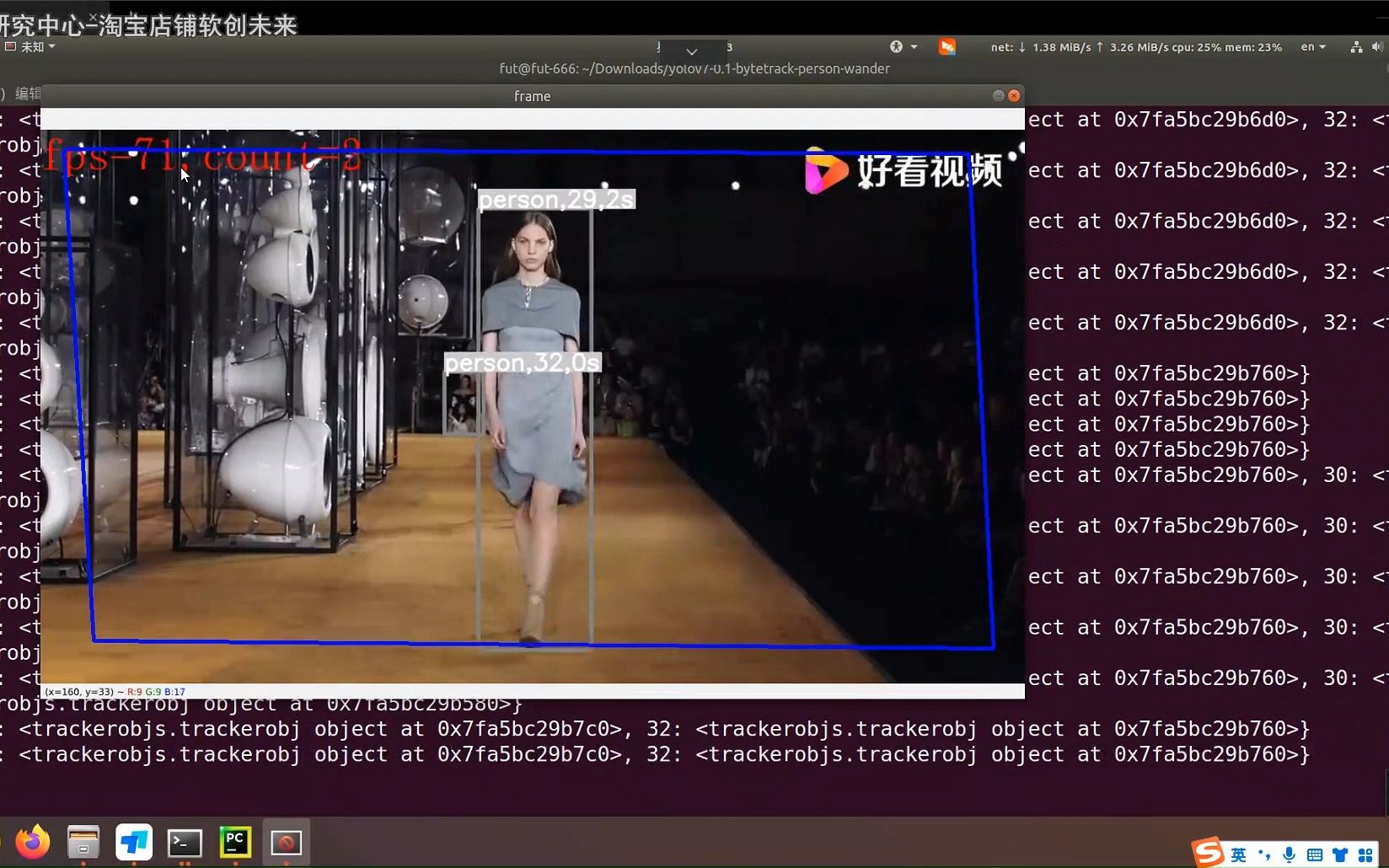This screenshot has height=868, width=1389.
Task: Open the Sogou grid menu button
Action: pyautogui.click(x=1367, y=855)
